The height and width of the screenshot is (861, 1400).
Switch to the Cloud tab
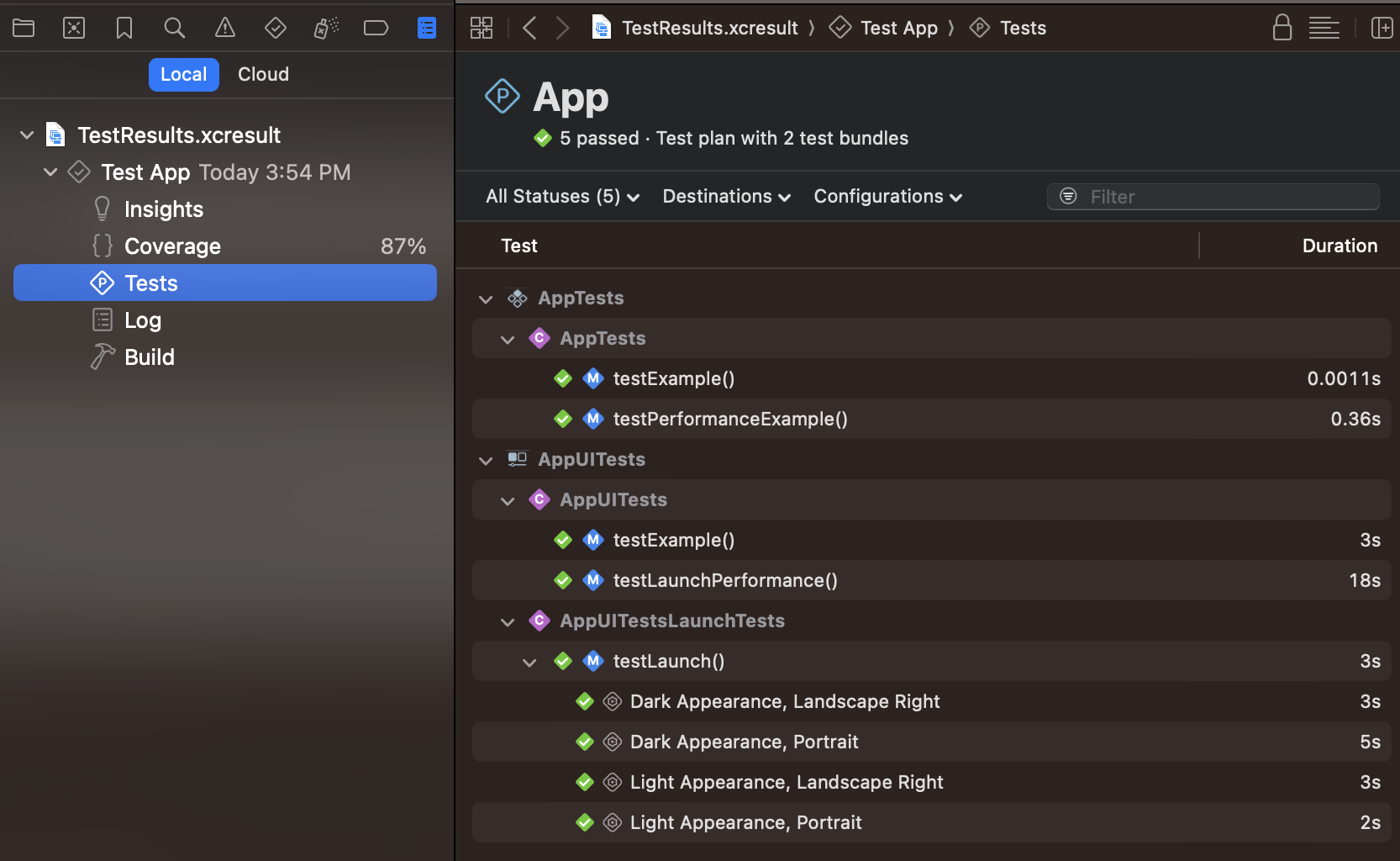[x=263, y=74]
